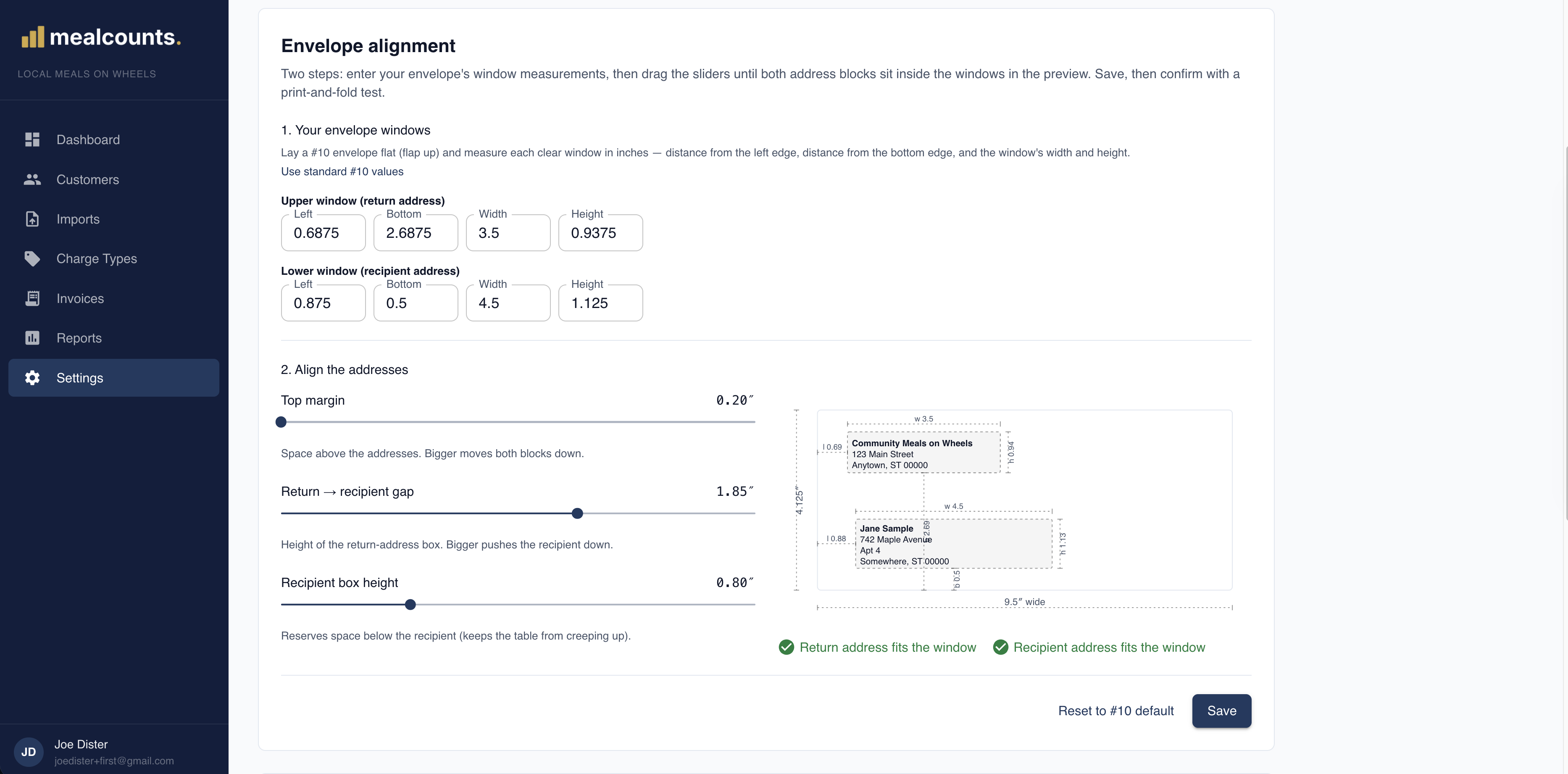
Task: Open the Invoices section
Action: 114,298
